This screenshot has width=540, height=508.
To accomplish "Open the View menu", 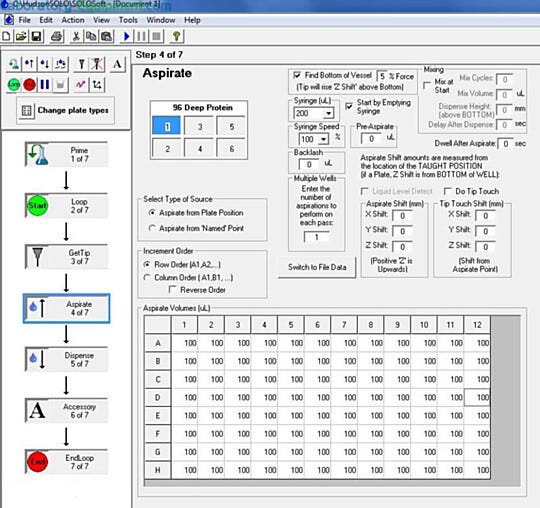I will [x=101, y=20].
